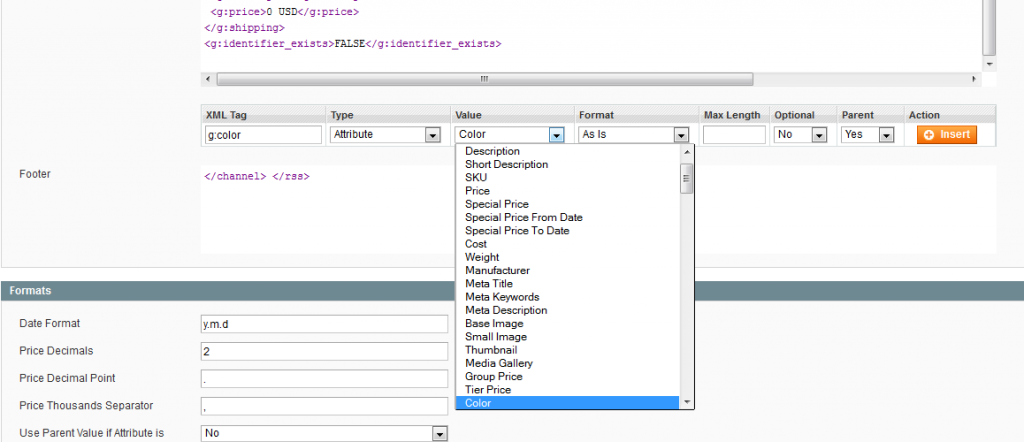
Task: Open the Type dropdown showing Attribute
Action: point(386,134)
